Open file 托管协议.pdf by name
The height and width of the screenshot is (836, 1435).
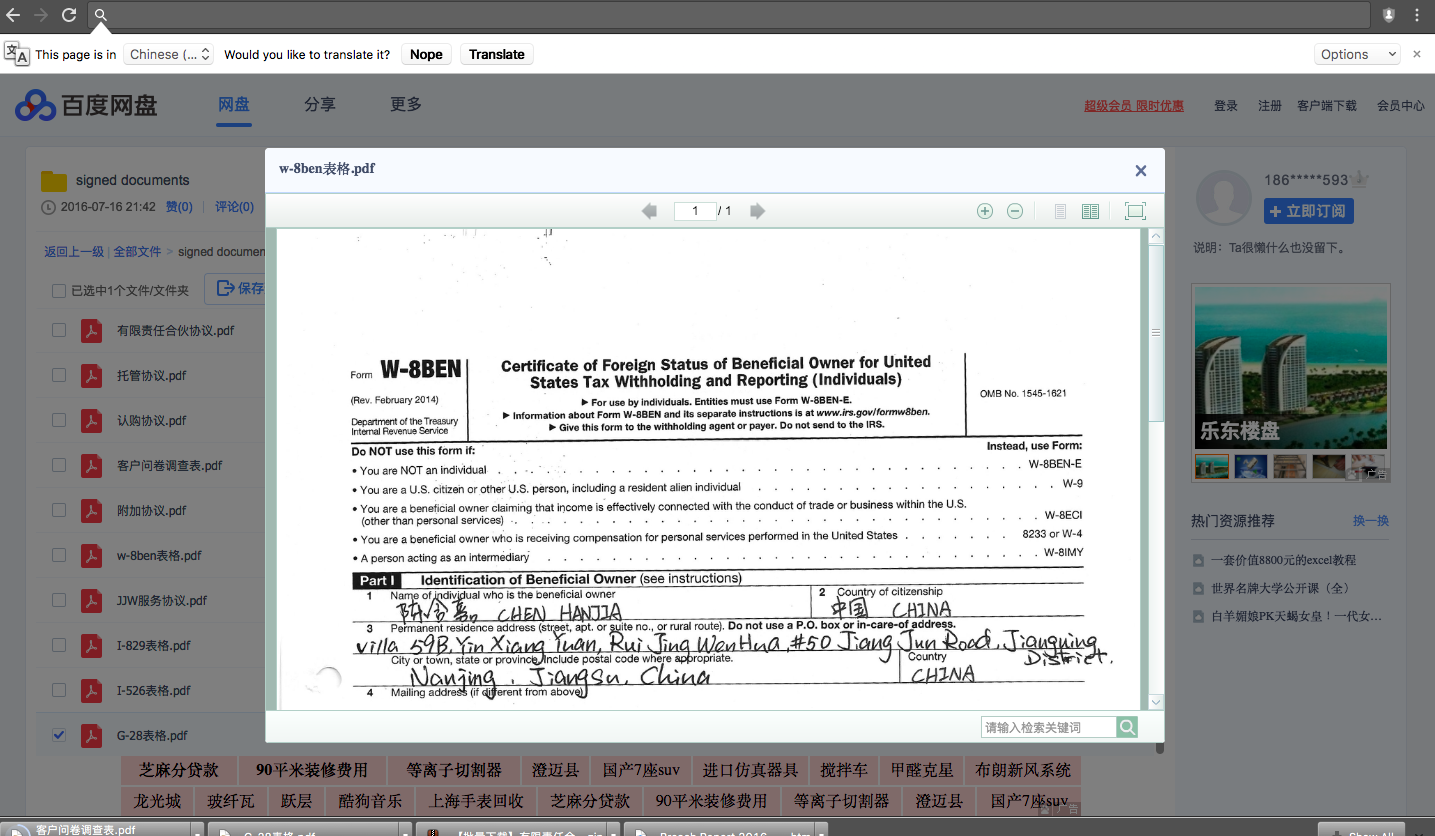[152, 376]
